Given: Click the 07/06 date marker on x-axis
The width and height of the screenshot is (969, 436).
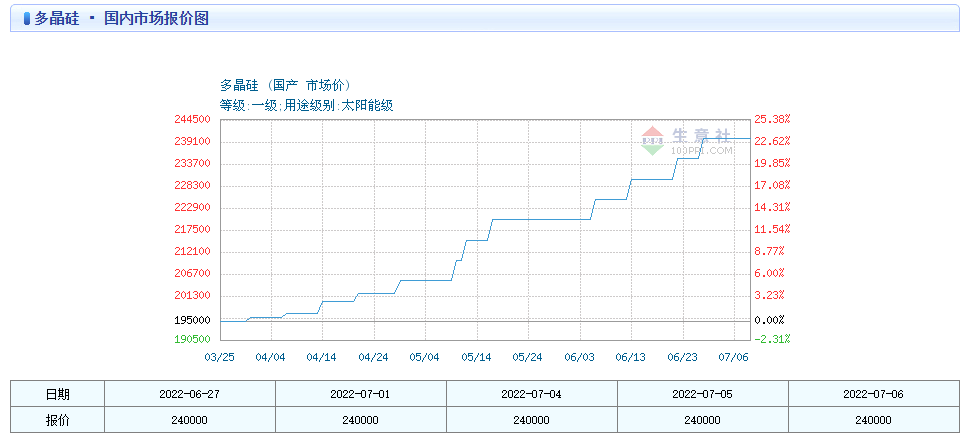Looking at the screenshot, I should [733, 356].
